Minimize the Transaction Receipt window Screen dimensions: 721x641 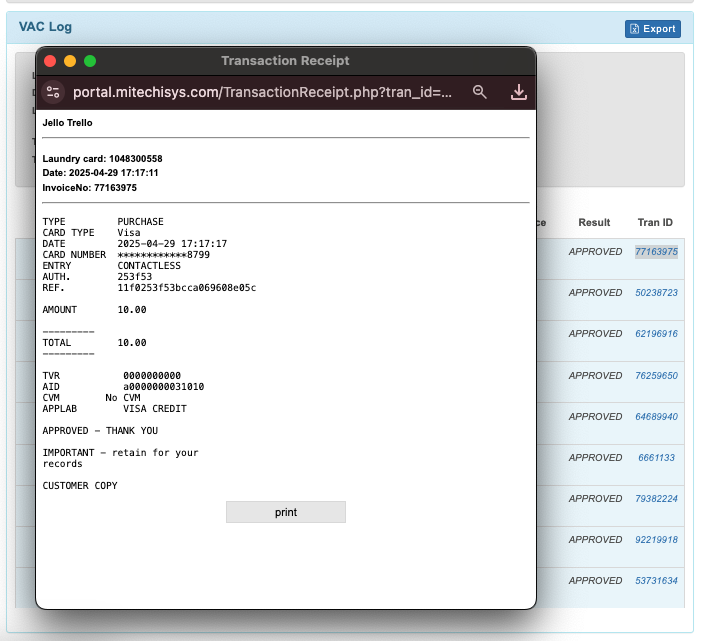(70, 61)
